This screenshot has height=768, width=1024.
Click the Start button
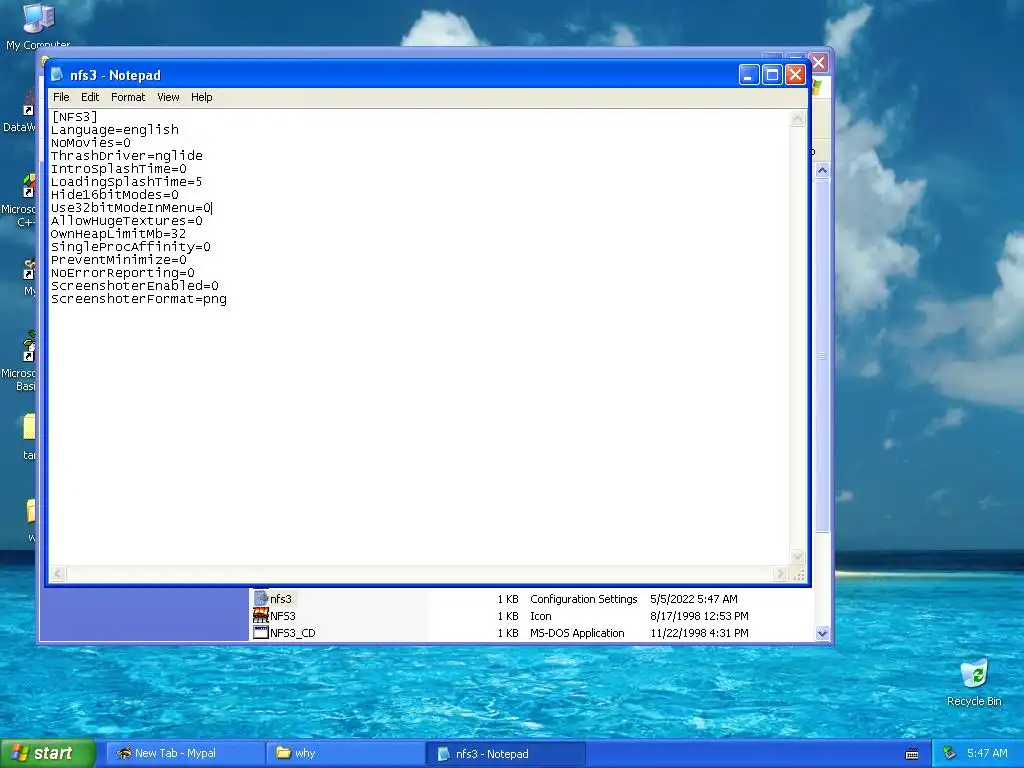coord(47,753)
